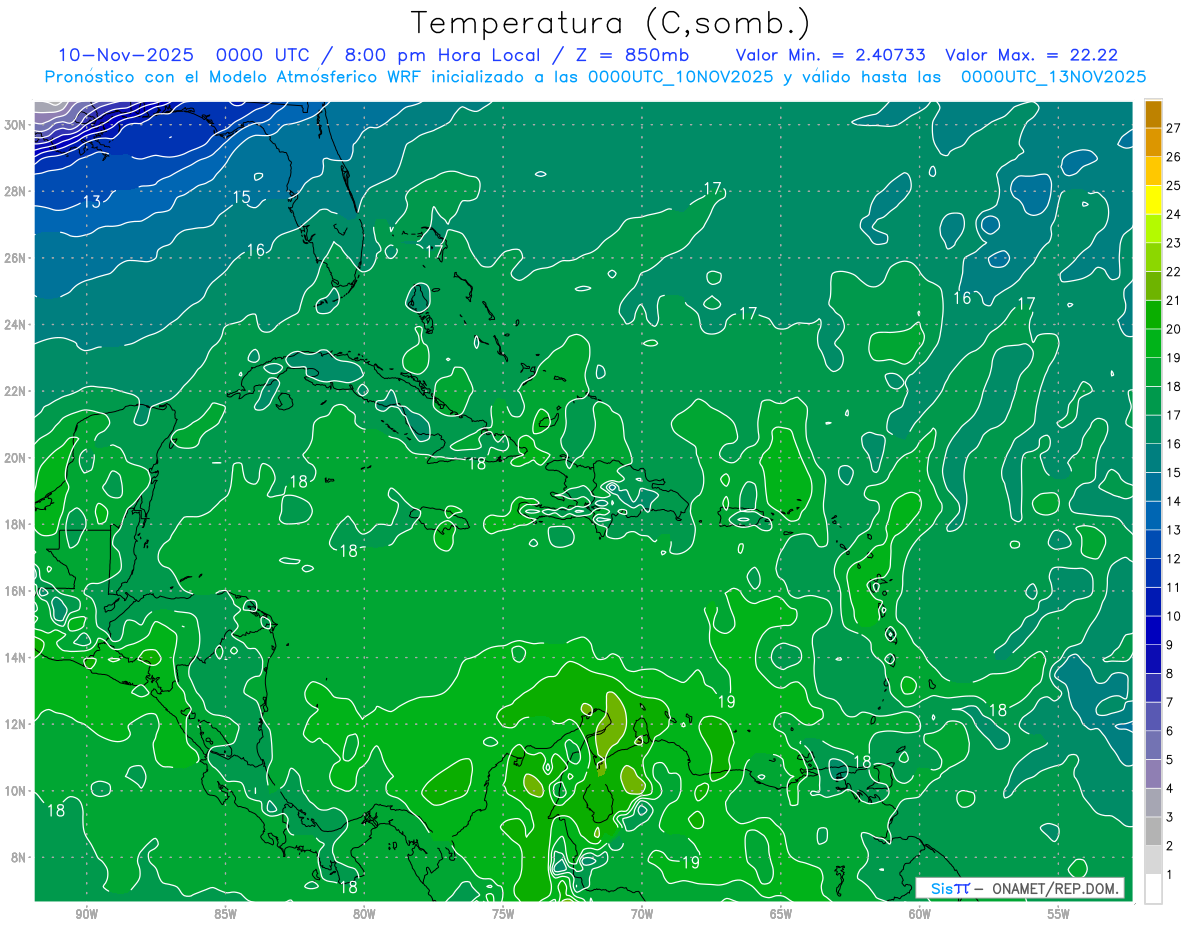Click the longitude axis label "85W"
The width and height of the screenshot is (1200, 927).
coord(226,914)
